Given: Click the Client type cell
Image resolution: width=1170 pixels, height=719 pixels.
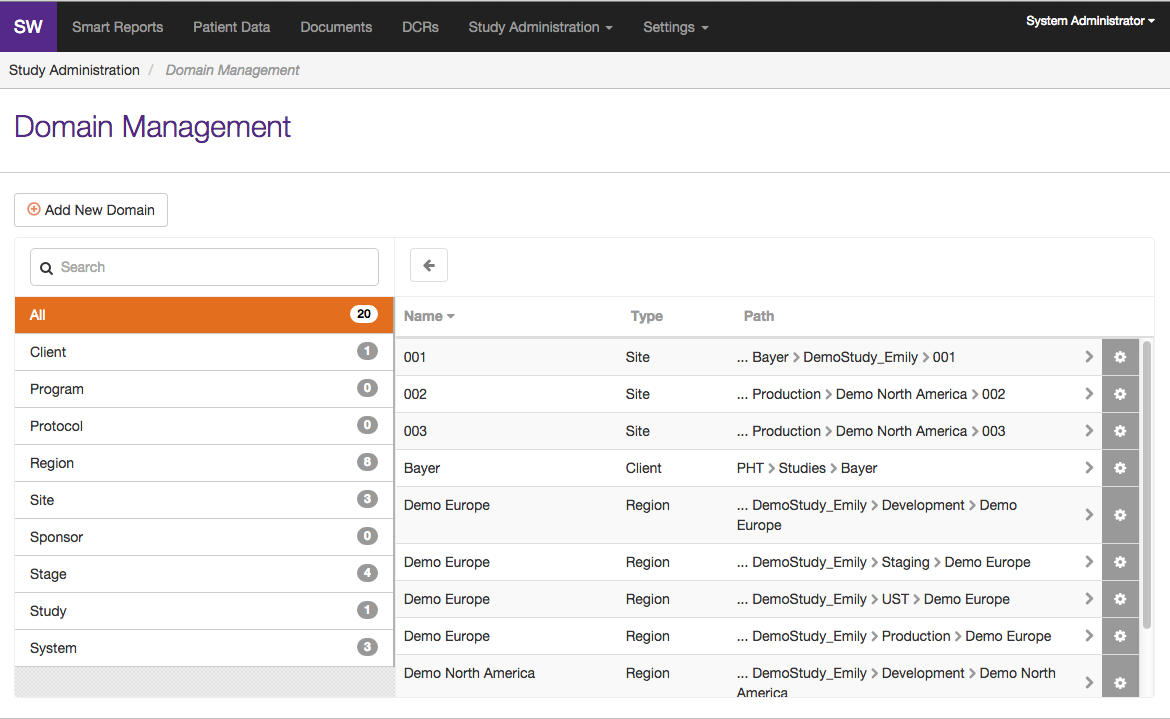Looking at the screenshot, I should pos(643,468).
